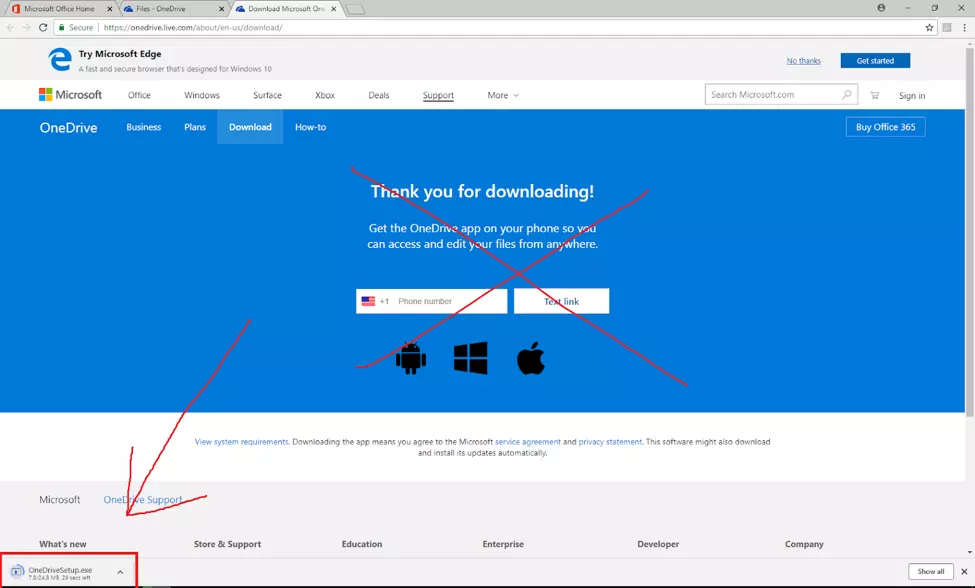Open the Chrome three-dot menu
This screenshot has width=975, height=588.
tap(964, 27)
